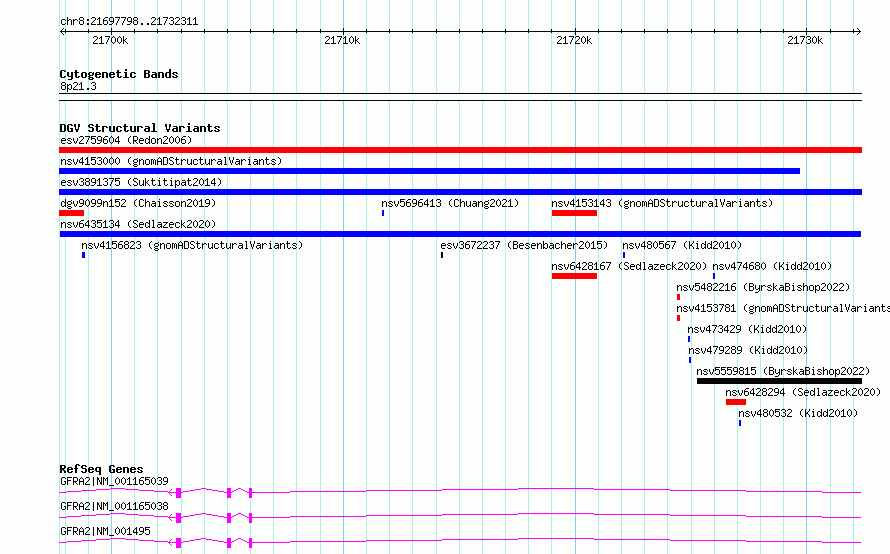Viewport: 890px width, 554px height.
Task: Open the esv3891375 (Suktitipat2014) label
Action: click(x=141, y=182)
